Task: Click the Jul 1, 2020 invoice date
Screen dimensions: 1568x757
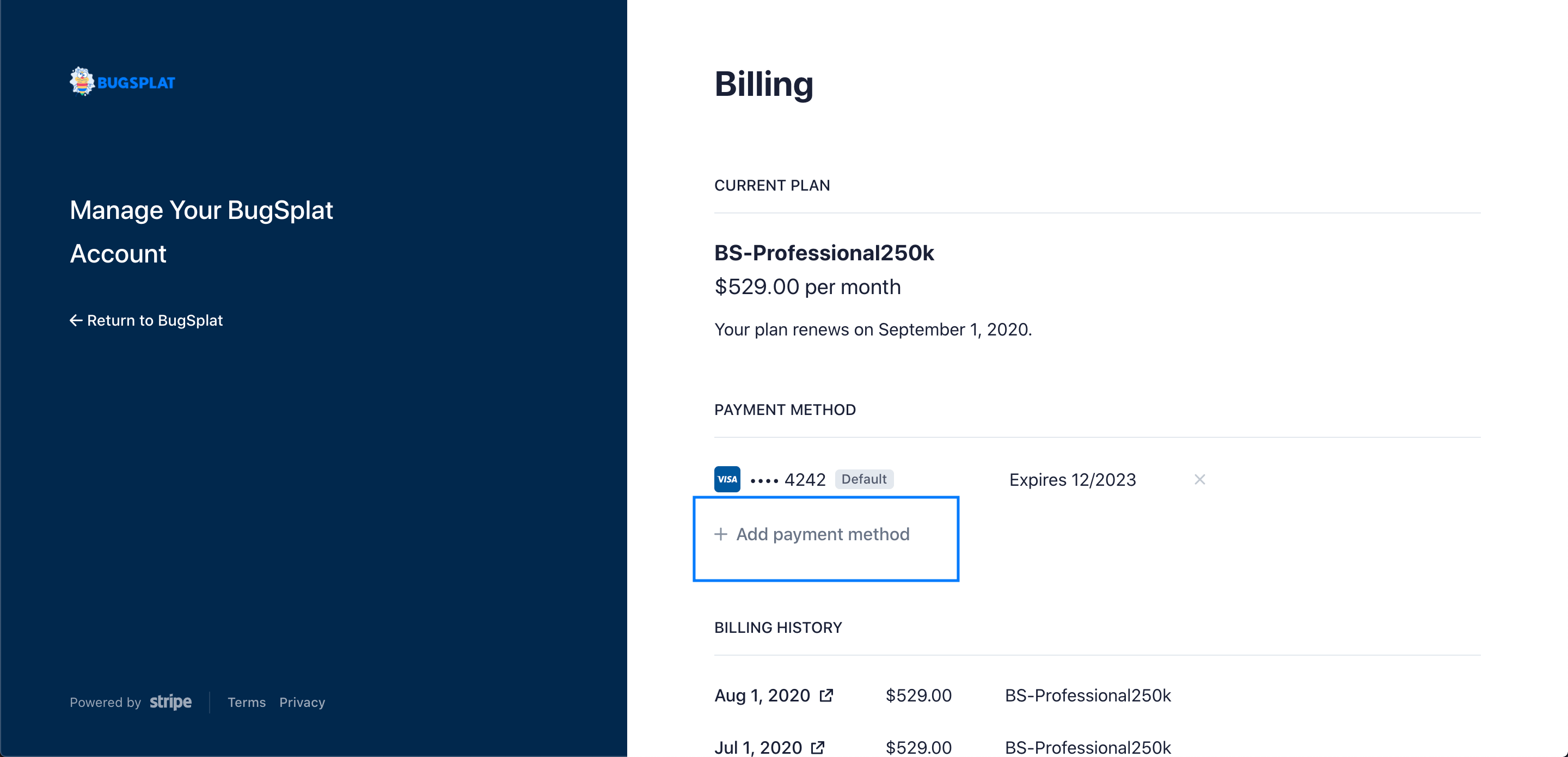Action: (758, 747)
